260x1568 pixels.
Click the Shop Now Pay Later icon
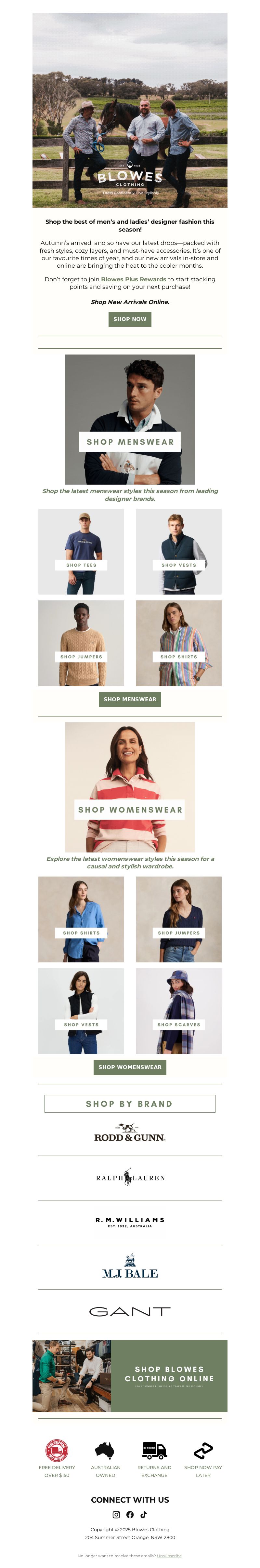point(203,1451)
